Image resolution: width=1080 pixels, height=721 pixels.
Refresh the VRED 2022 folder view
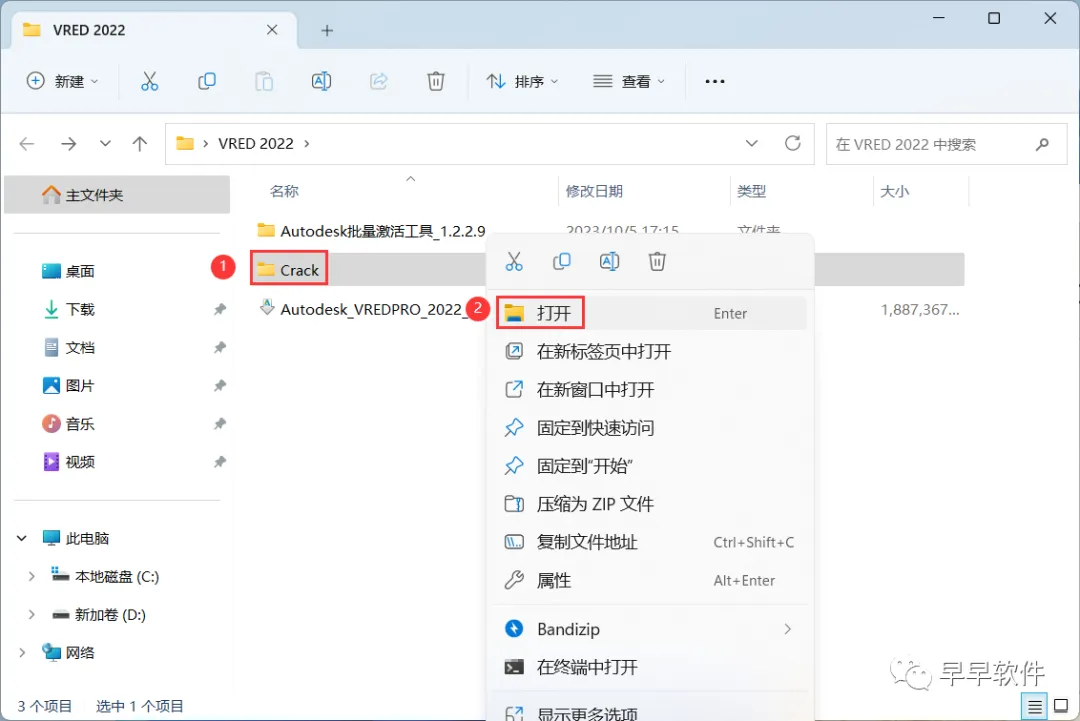[793, 143]
